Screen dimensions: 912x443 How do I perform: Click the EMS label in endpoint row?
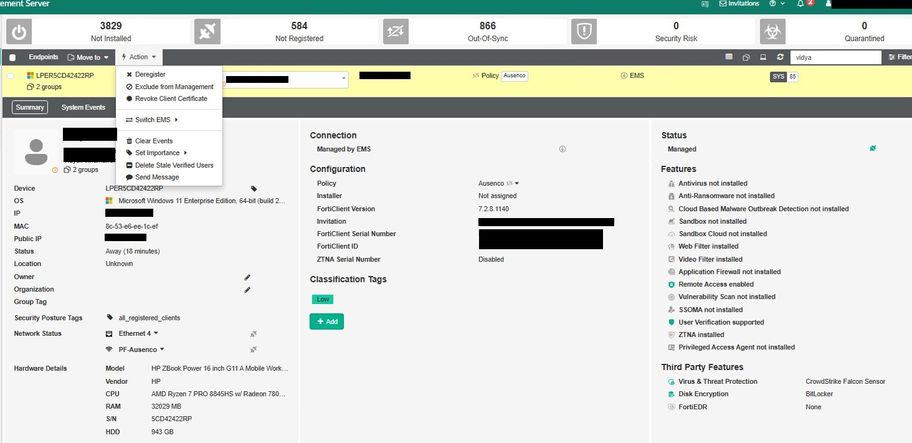click(636, 76)
